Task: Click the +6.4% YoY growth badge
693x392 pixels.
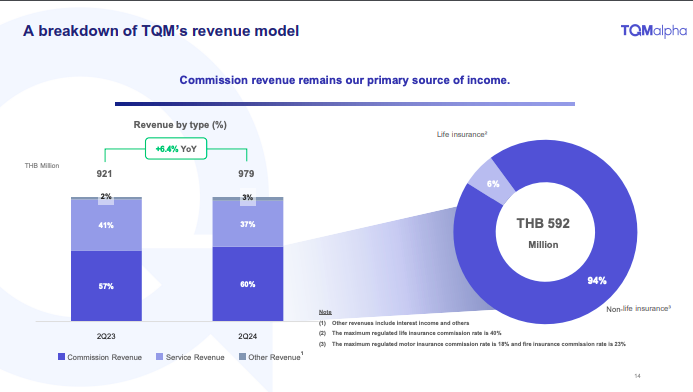Action: pos(176,149)
